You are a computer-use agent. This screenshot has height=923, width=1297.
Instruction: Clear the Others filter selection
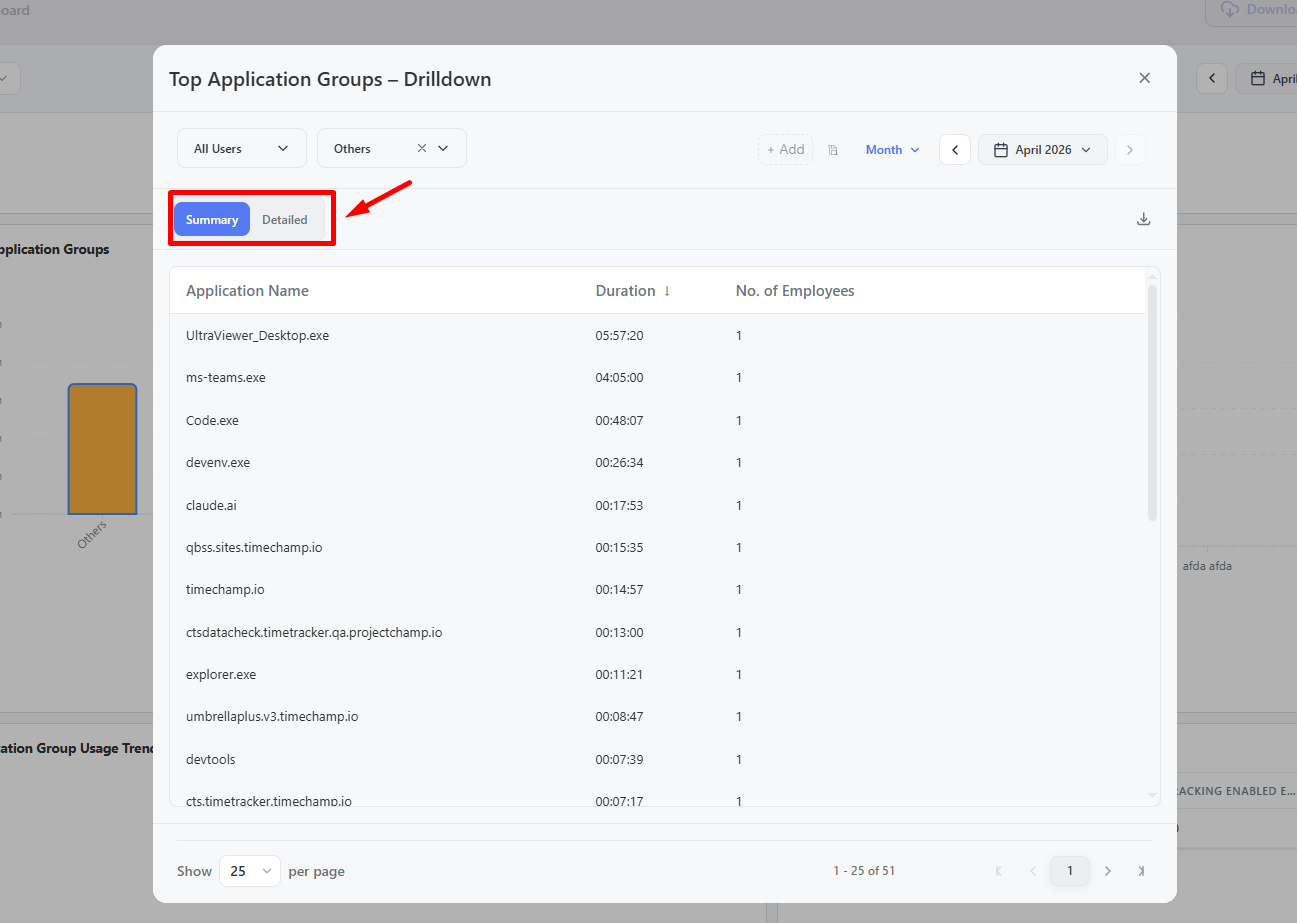[422, 148]
